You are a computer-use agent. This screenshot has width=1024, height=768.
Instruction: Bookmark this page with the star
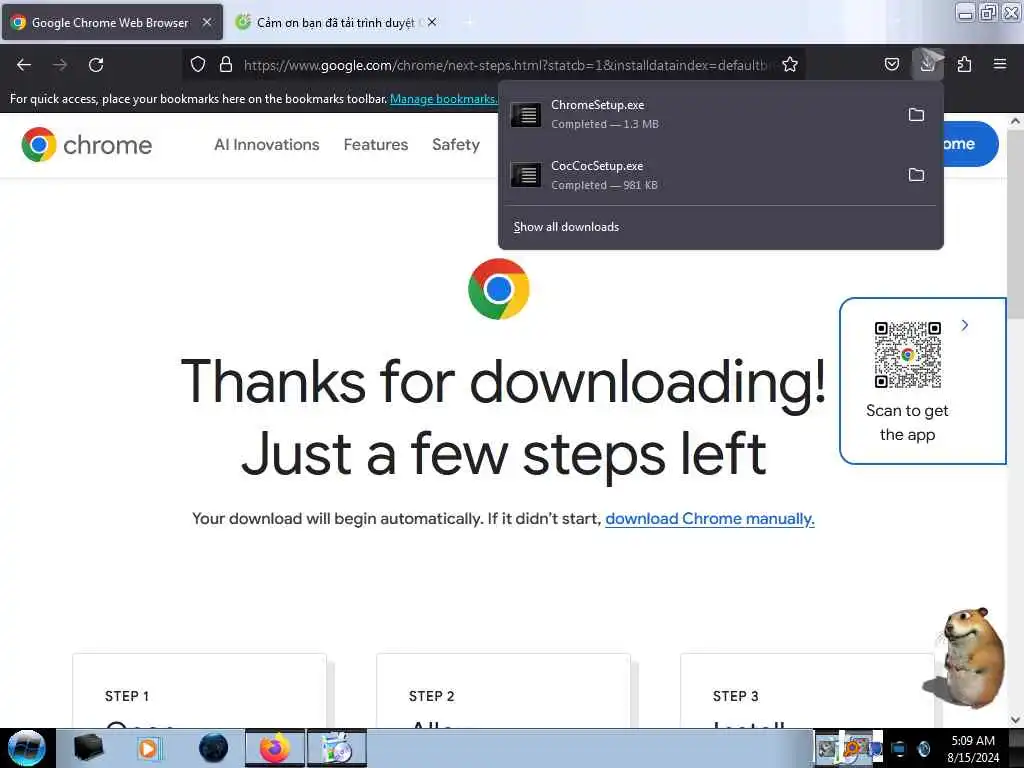pos(790,64)
